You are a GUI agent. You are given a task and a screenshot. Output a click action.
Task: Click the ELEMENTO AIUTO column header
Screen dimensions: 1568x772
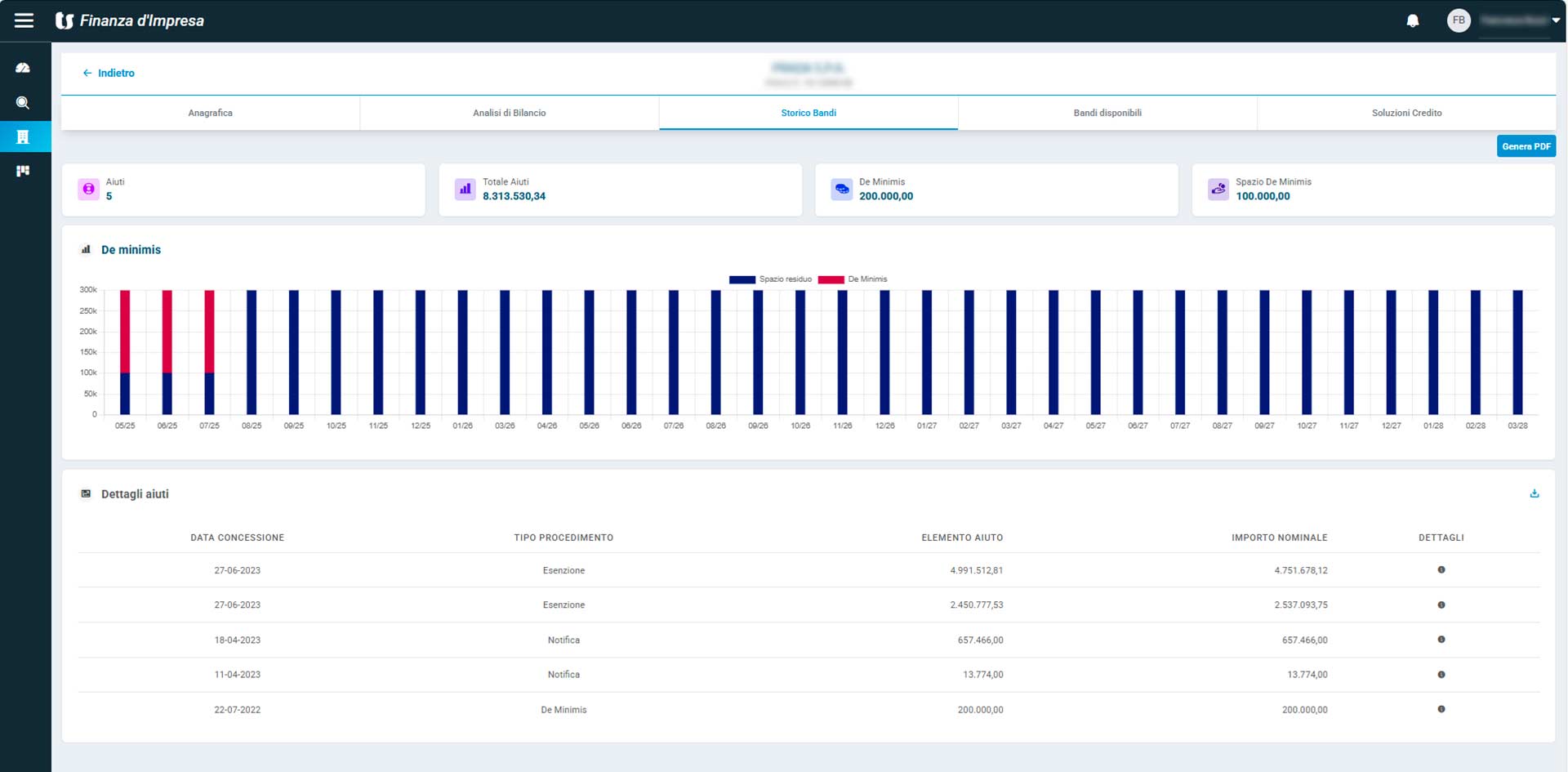(962, 538)
